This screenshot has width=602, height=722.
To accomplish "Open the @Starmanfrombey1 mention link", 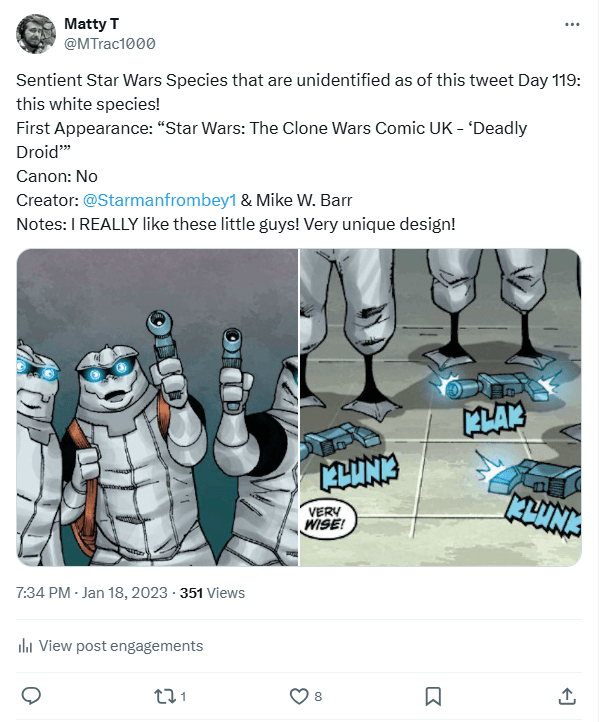I will click(159, 199).
